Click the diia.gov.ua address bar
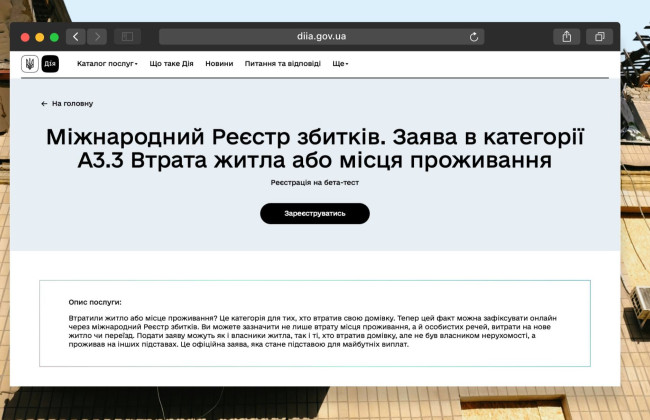Screen dimensions: 650x420 pos(321,36)
